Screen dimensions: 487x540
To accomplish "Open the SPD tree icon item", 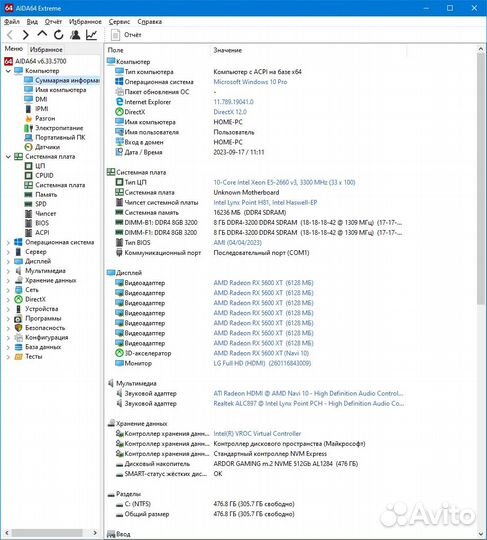I will 29,204.
